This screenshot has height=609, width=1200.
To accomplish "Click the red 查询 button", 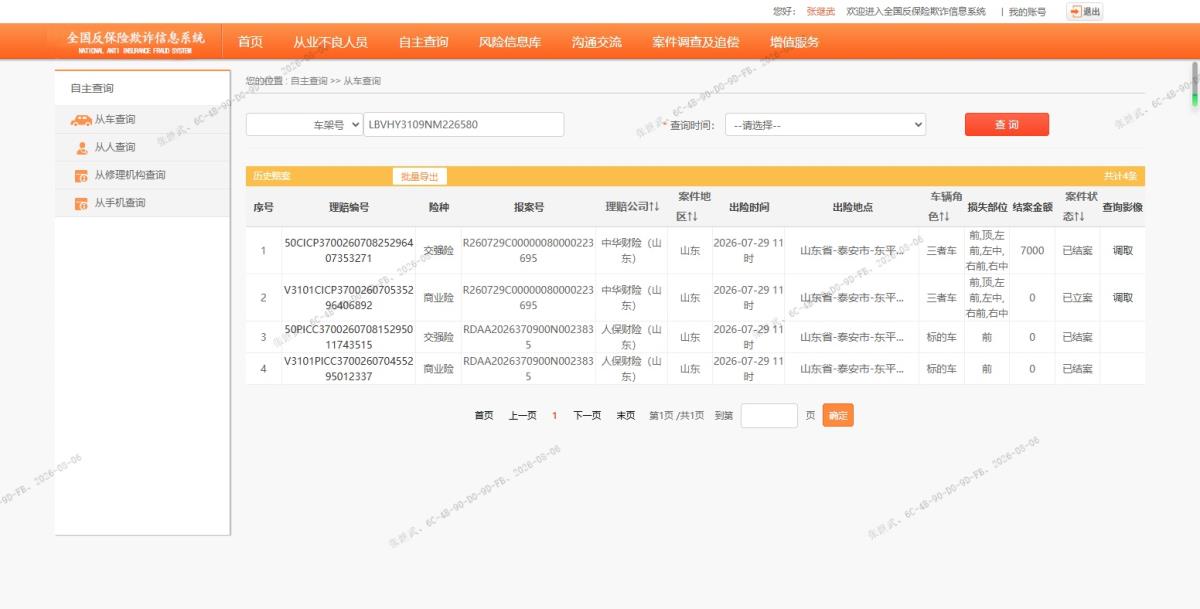I will [1007, 124].
